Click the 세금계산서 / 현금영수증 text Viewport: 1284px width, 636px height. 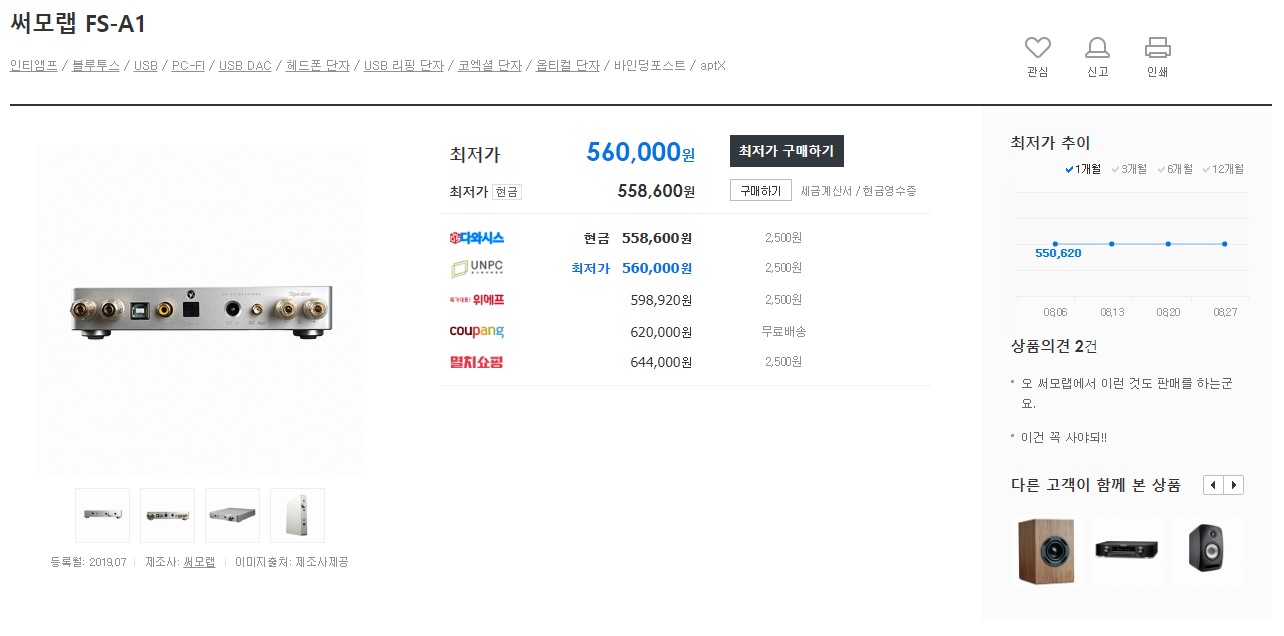[x=859, y=191]
